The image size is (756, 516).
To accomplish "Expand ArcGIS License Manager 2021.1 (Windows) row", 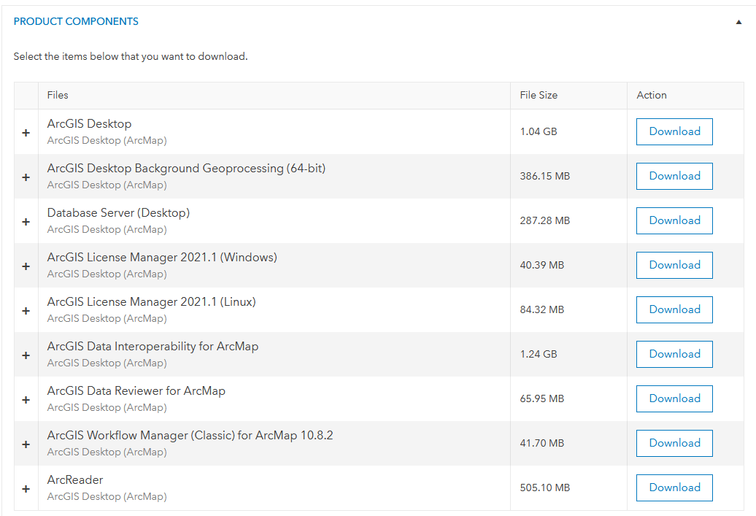I will pos(26,266).
